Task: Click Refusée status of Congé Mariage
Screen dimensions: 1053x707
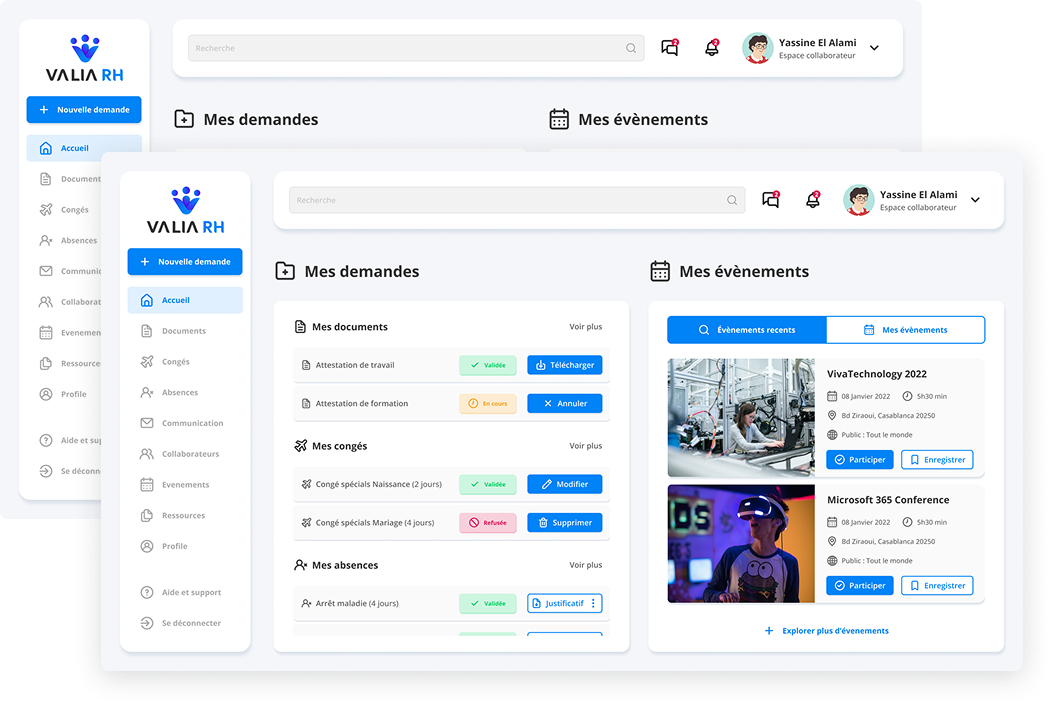Action: (x=488, y=522)
